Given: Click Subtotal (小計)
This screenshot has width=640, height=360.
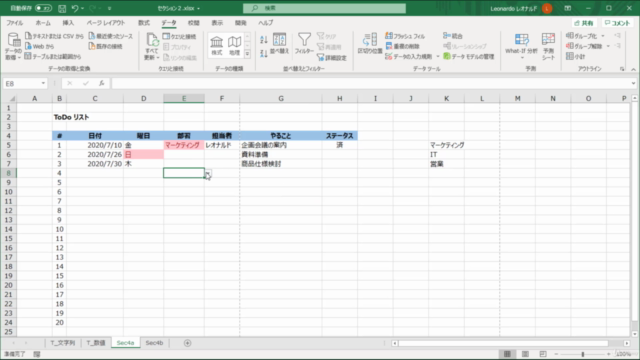Looking at the screenshot, I should click(576, 57).
